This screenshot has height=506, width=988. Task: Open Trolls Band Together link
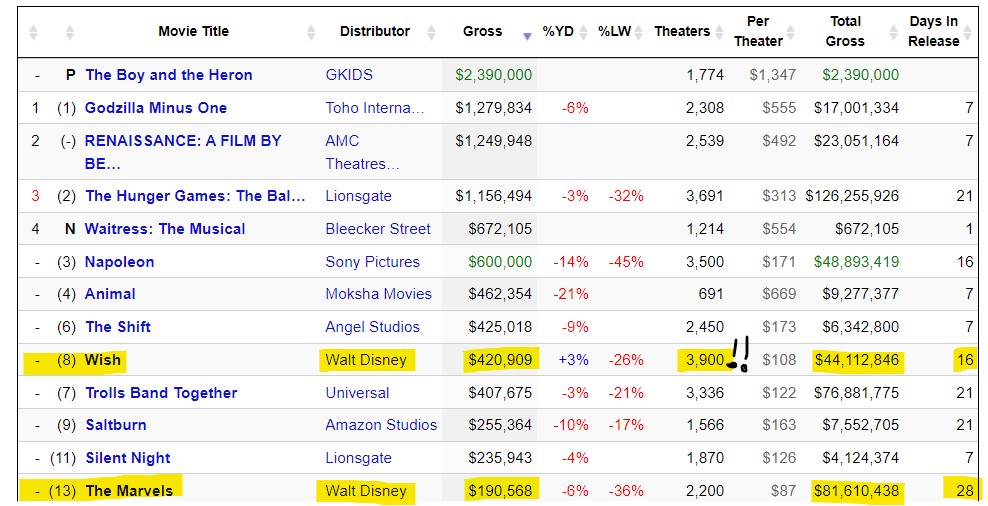click(161, 393)
